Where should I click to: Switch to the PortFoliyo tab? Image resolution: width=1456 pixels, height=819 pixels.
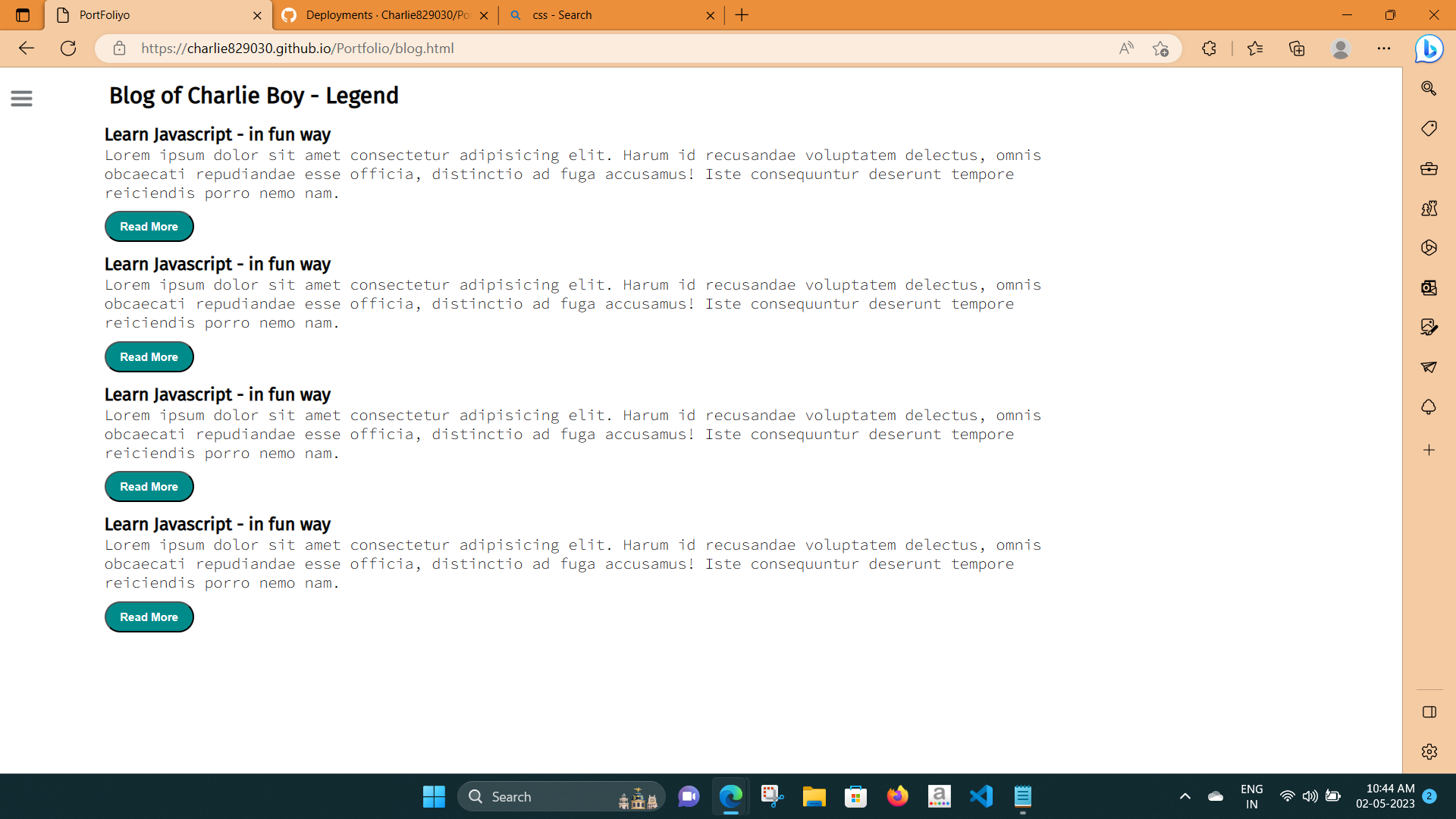click(159, 15)
